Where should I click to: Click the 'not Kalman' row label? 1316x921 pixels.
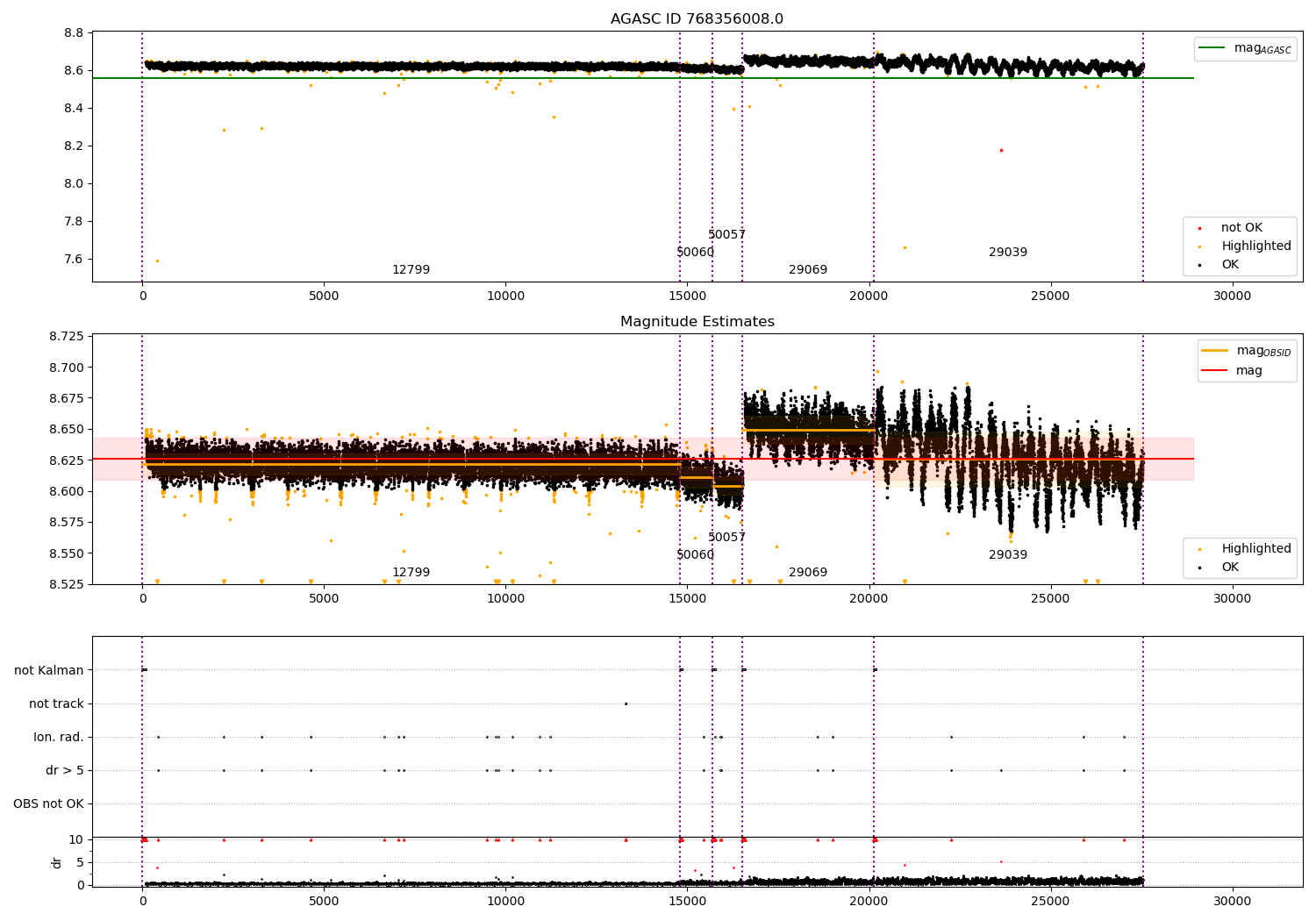[49, 671]
